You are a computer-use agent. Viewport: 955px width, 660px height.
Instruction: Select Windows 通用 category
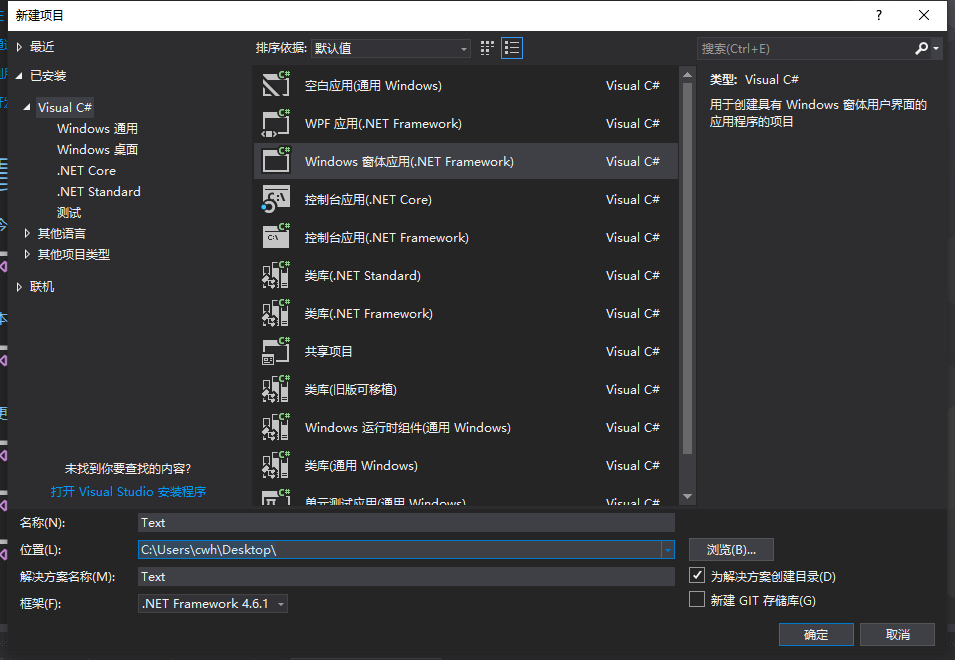pos(97,128)
